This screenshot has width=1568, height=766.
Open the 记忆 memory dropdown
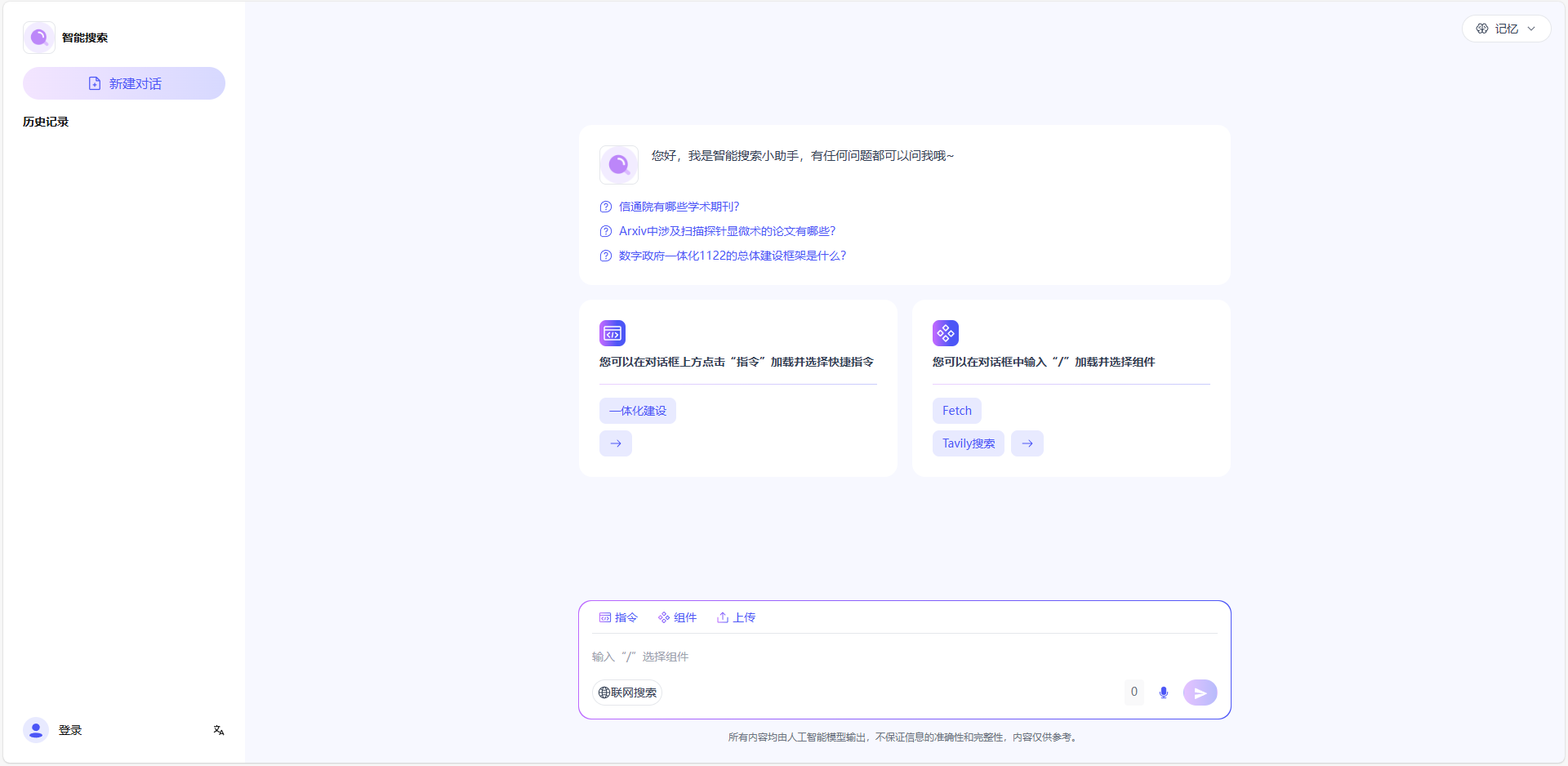click(x=1506, y=29)
